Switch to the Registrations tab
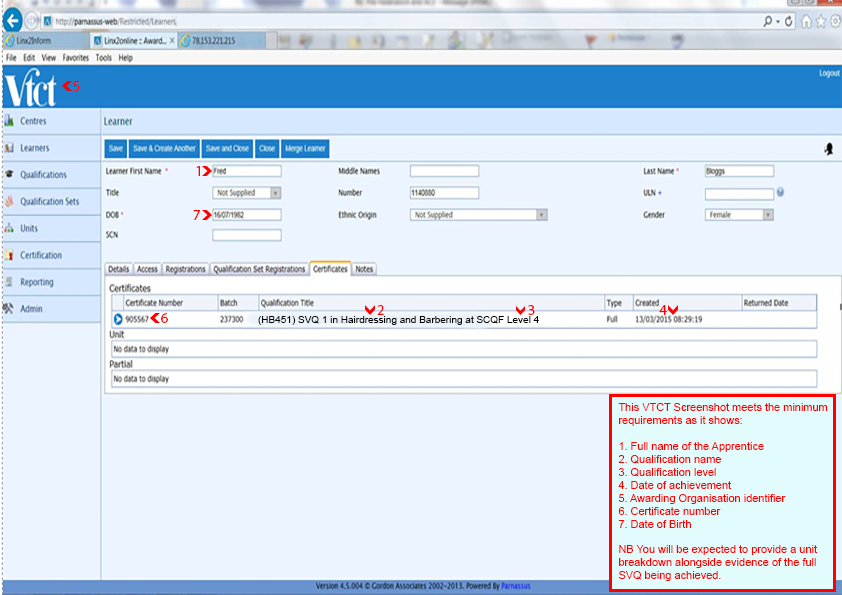The width and height of the screenshot is (842, 595). (x=185, y=269)
